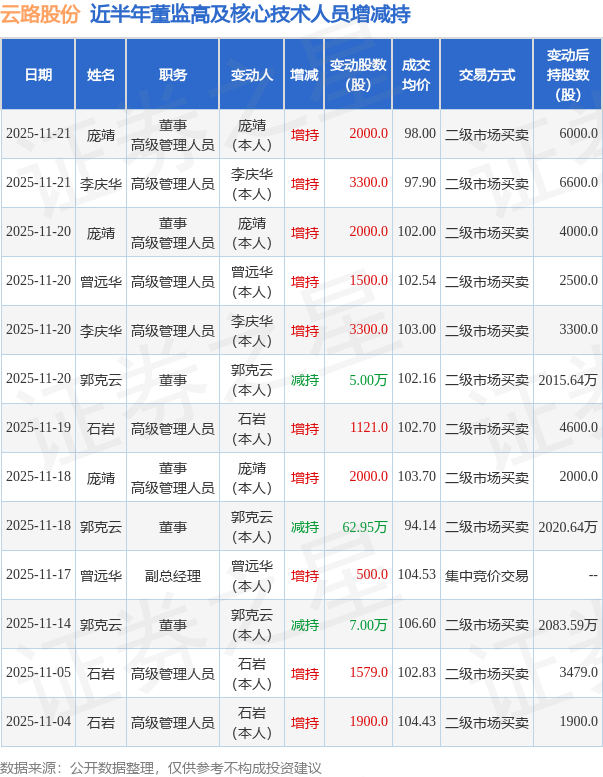Click the 数据来源 footer disclaimer text
This screenshot has height=777, width=603.
tap(161, 768)
